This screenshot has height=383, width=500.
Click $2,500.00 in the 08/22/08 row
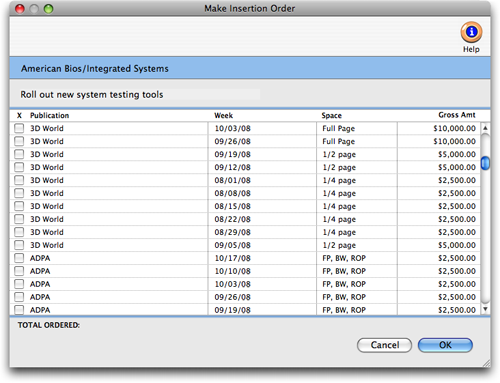pyautogui.click(x=457, y=219)
